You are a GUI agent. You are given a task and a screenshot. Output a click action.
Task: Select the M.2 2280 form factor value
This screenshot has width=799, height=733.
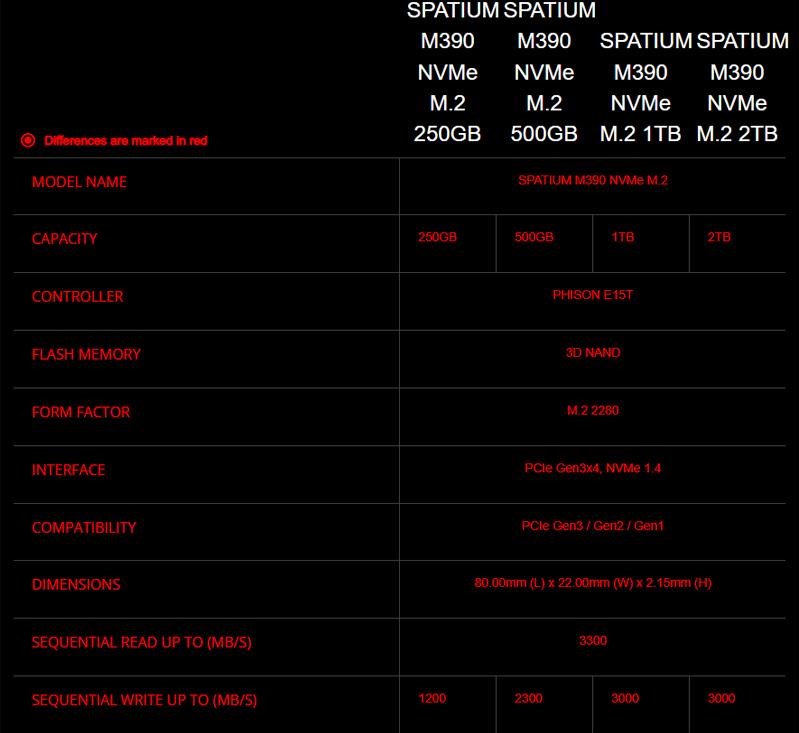pyautogui.click(x=592, y=411)
